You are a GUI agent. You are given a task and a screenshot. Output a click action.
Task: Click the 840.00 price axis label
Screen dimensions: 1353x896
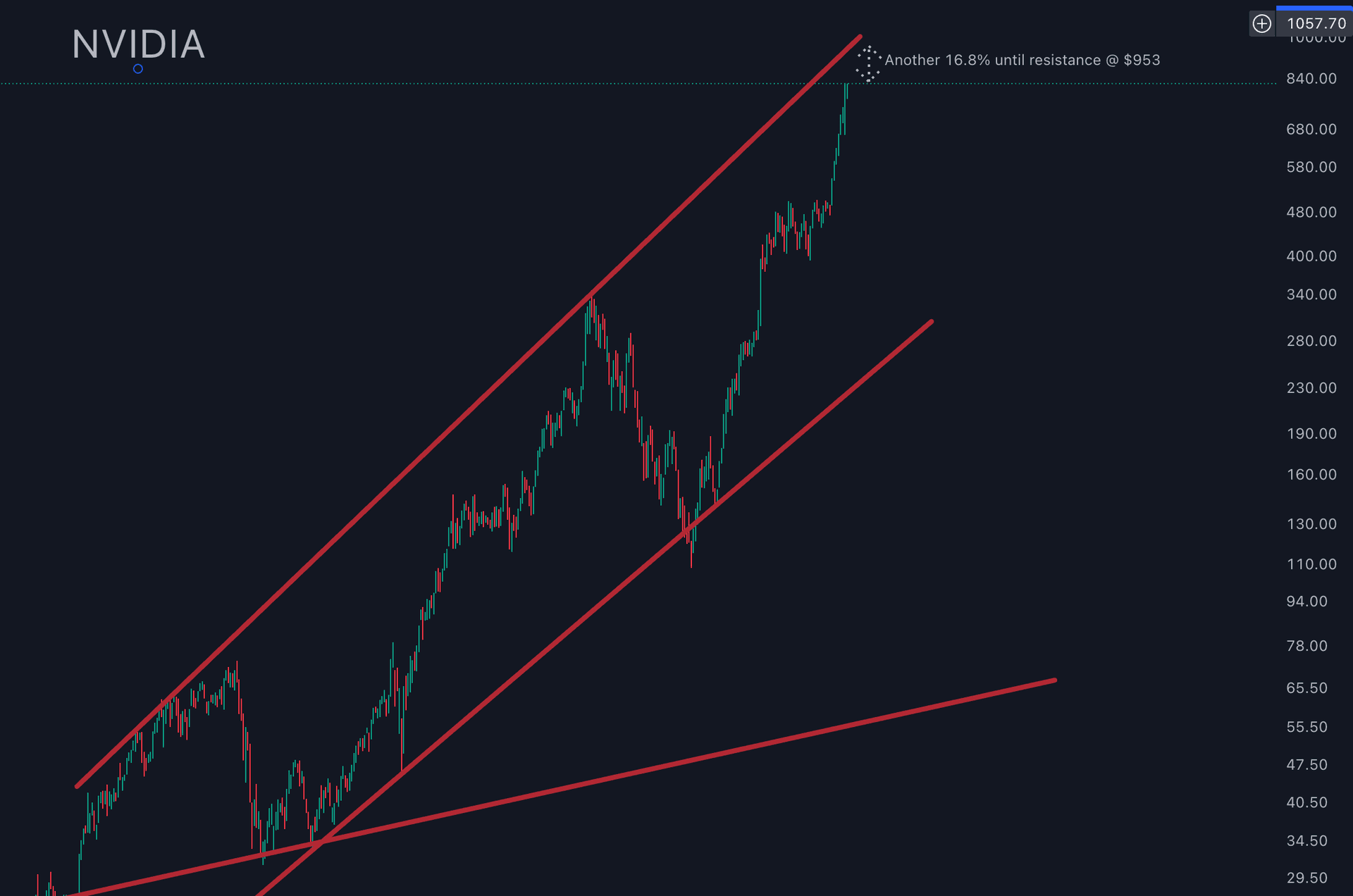point(1311,79)
